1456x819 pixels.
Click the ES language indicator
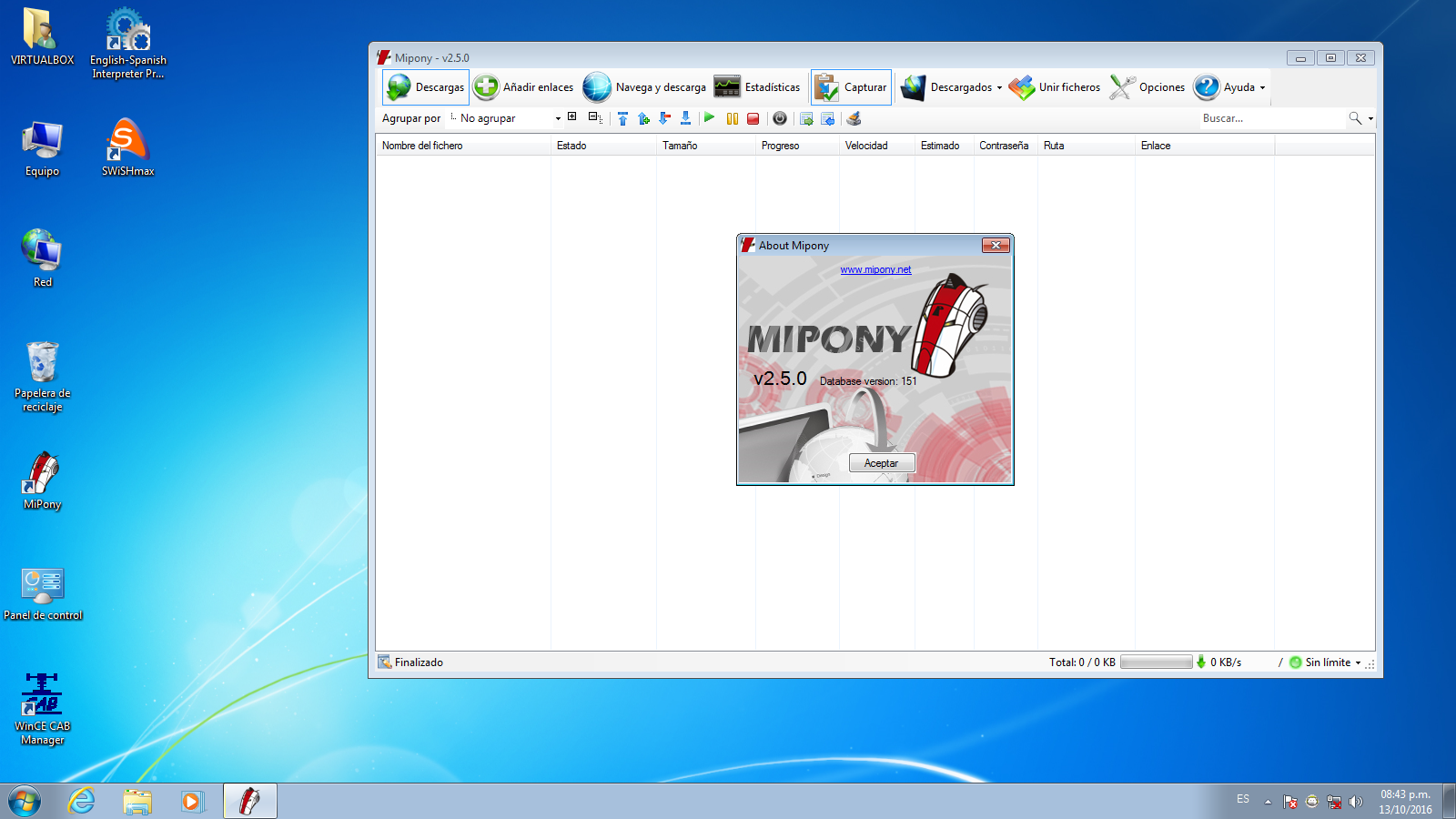click(1243, 799)
